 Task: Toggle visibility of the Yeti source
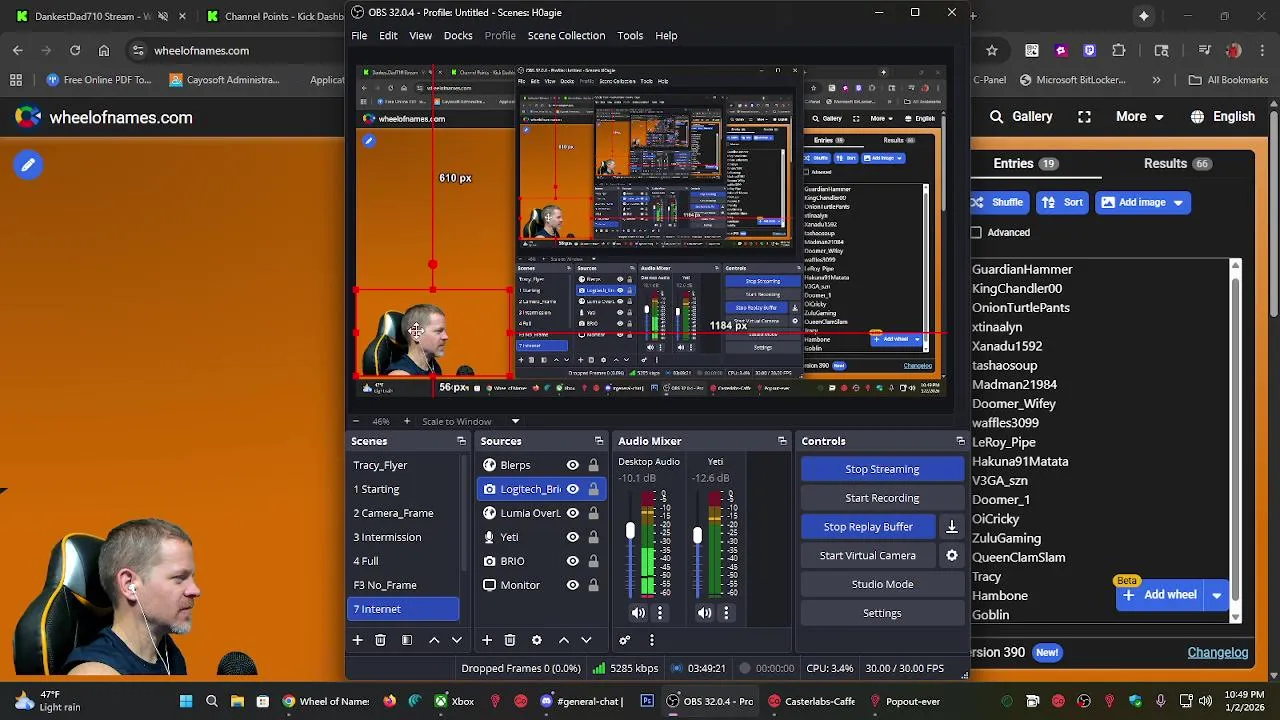pos(573,537)
